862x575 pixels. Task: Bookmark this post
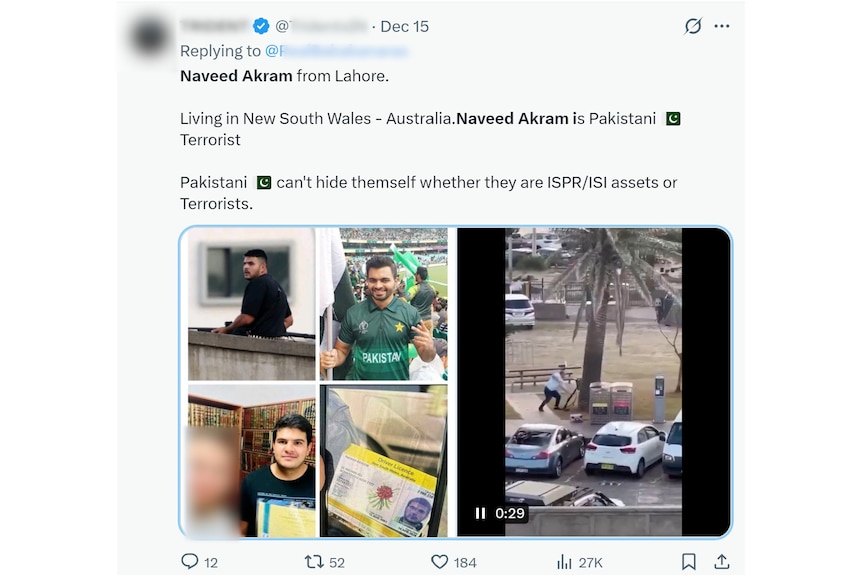click(689, 561)
